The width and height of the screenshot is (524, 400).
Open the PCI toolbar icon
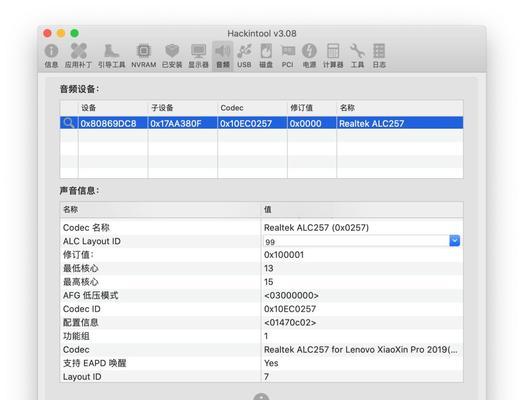pos(288,55)
